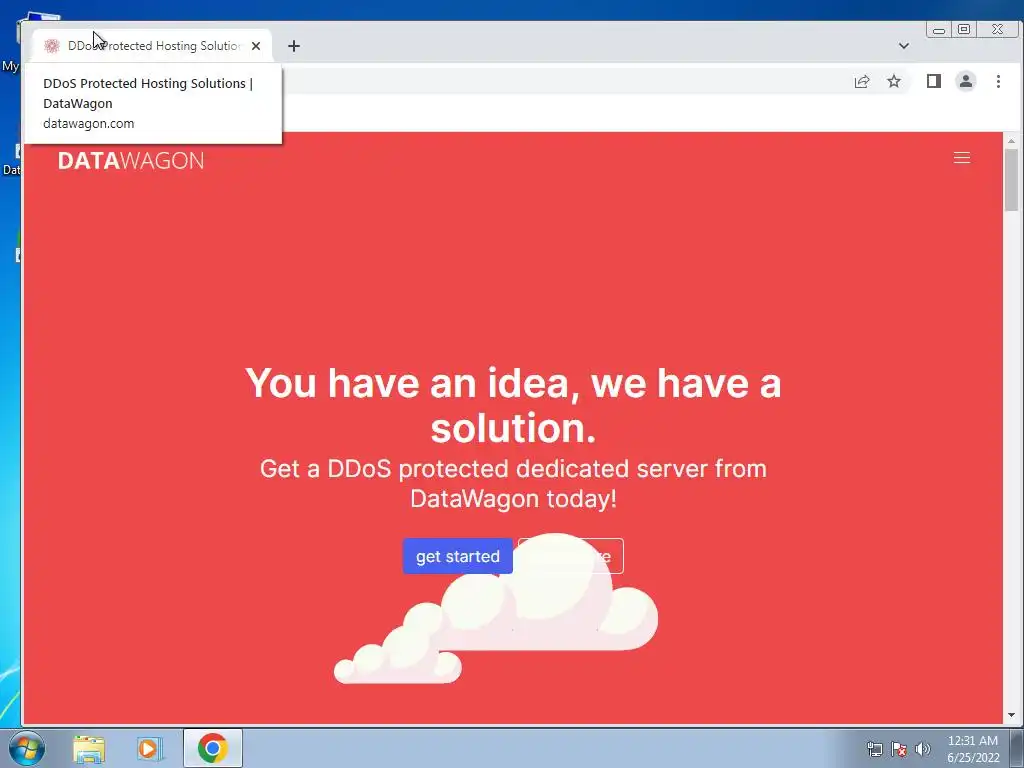Open the Windows Start menu
This screenshot has width=1024, height=768.
coord(26,748)
